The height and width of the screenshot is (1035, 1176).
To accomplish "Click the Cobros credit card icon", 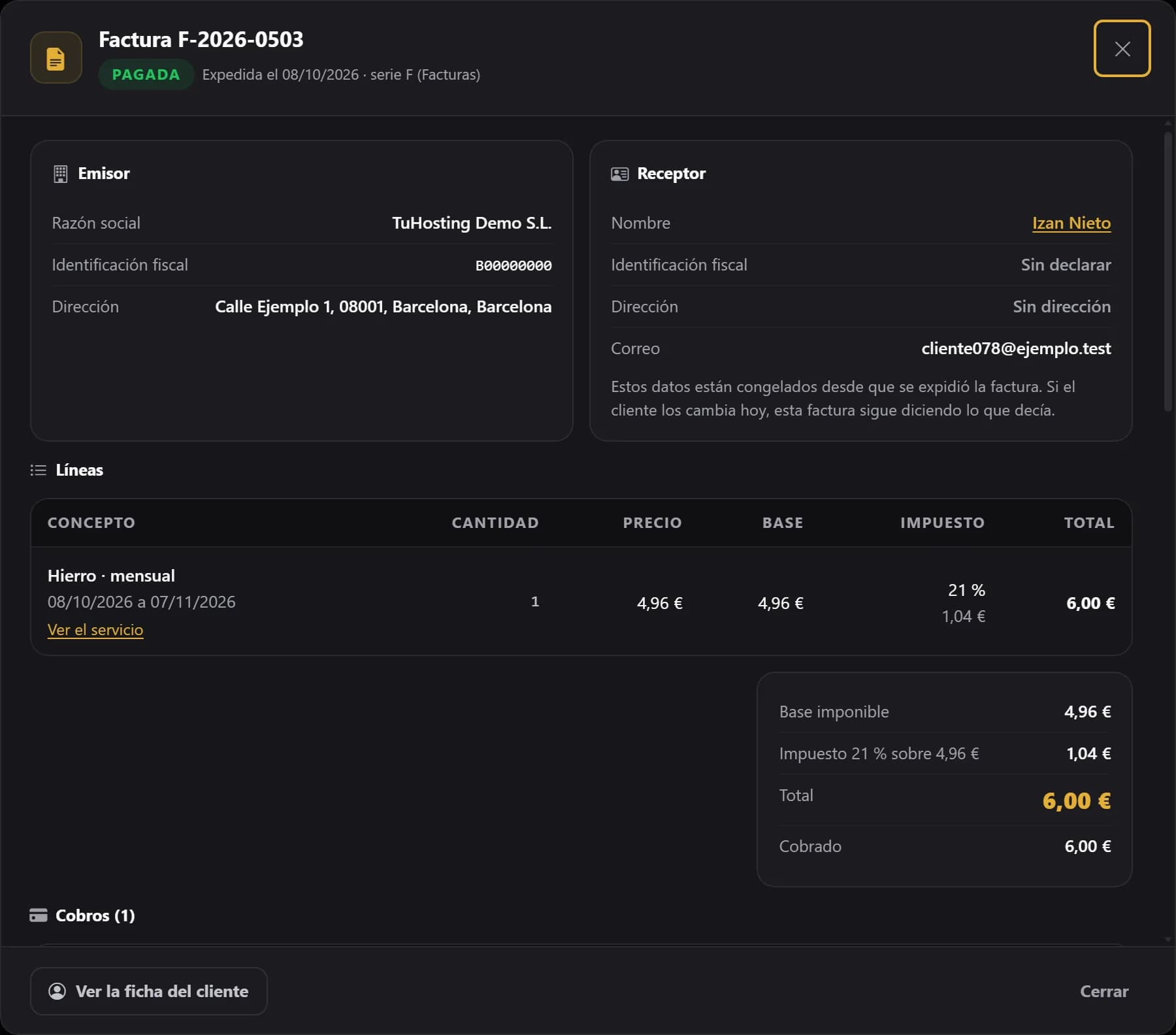I will coord(39,915).
